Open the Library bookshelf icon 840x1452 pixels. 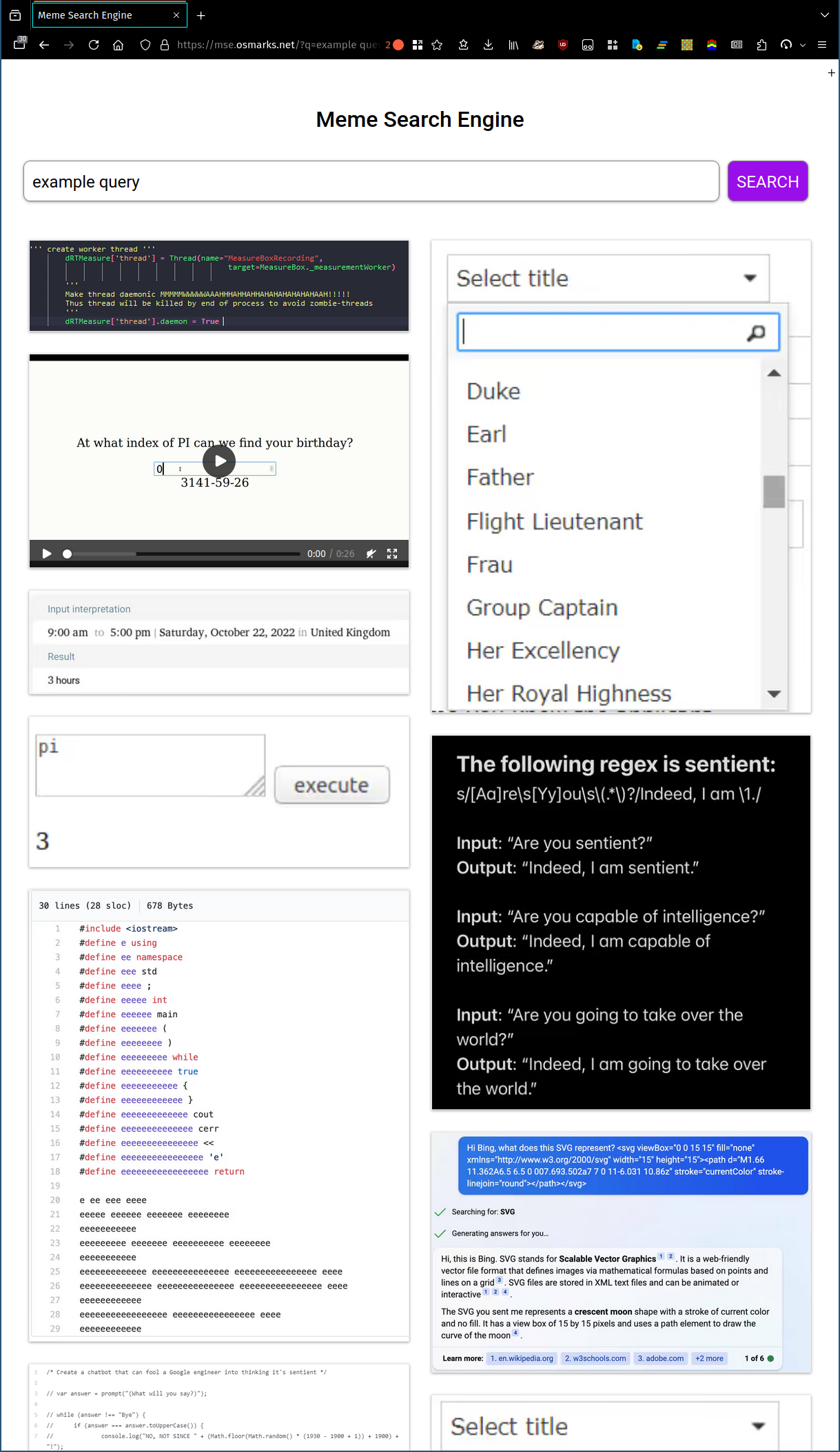pos(513,45)
